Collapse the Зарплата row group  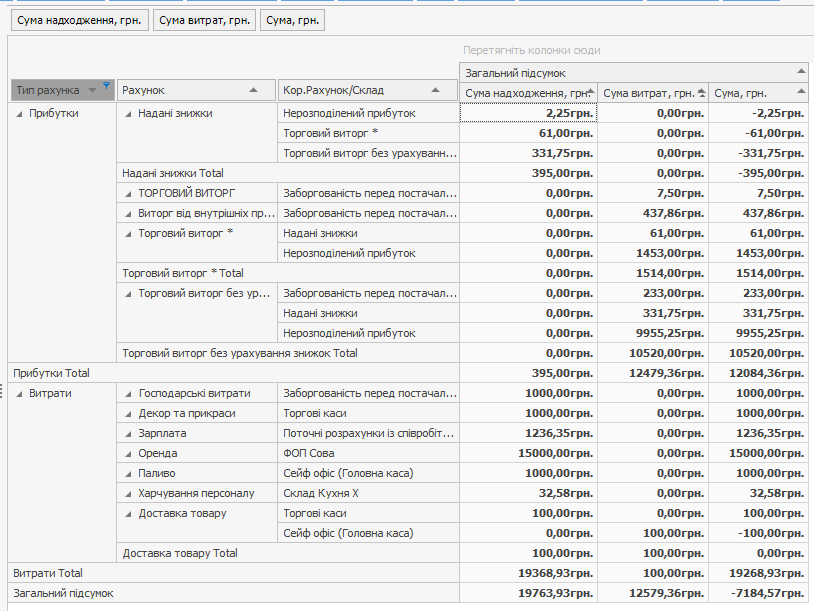coord(128,433)
